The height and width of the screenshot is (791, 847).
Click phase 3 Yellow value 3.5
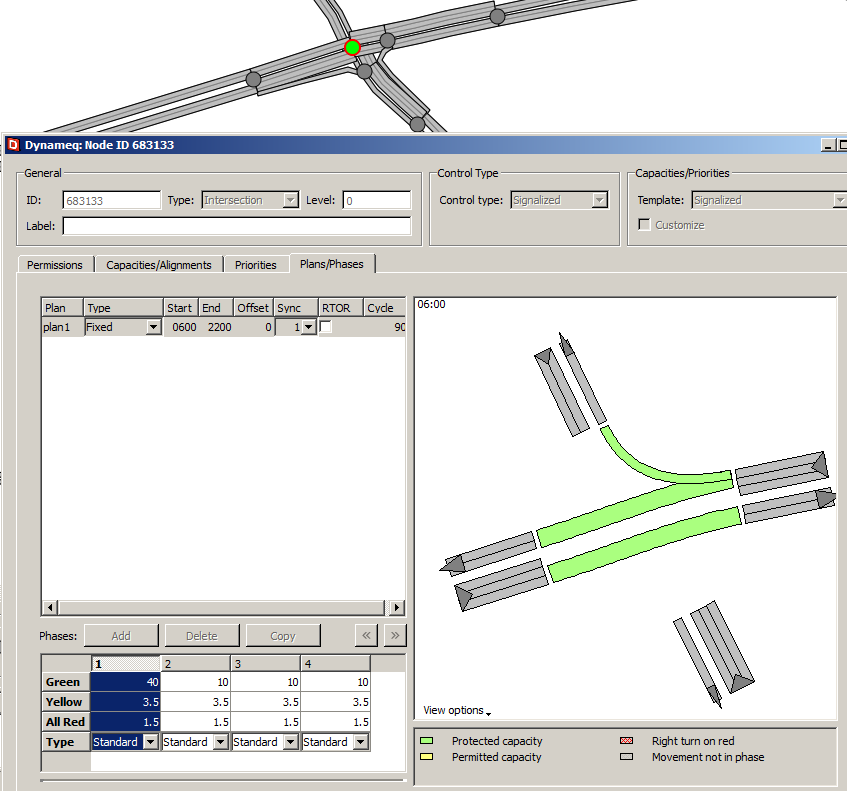click(266, 702)
